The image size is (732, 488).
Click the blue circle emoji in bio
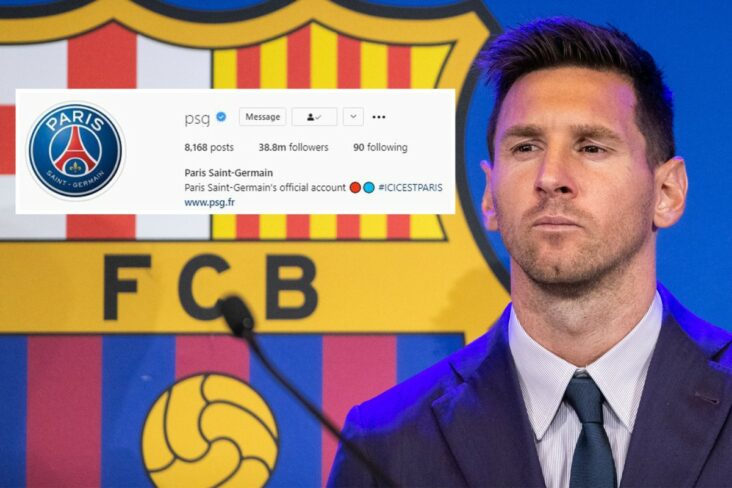369,188
